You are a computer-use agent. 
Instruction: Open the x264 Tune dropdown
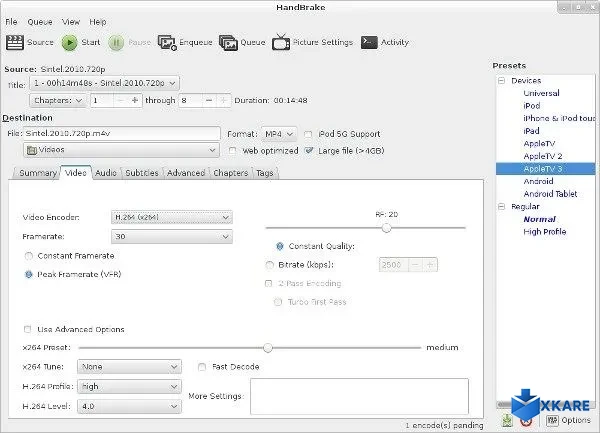click(129, 367)
